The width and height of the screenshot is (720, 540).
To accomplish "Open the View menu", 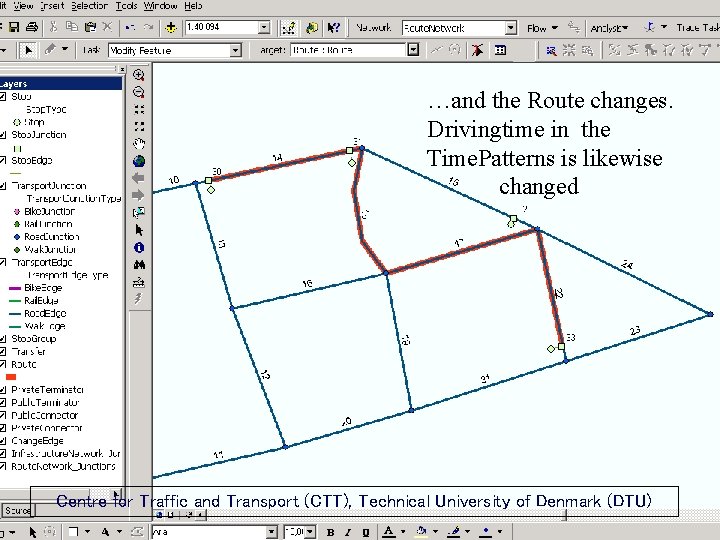I will coord(23,6).
